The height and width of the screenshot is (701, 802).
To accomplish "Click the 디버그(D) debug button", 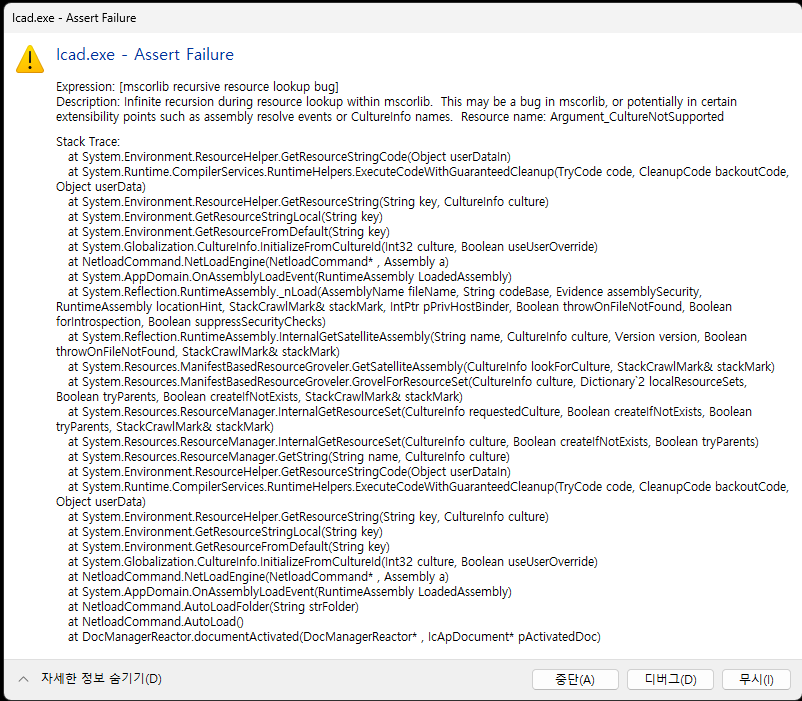I will tap(670, 679).
